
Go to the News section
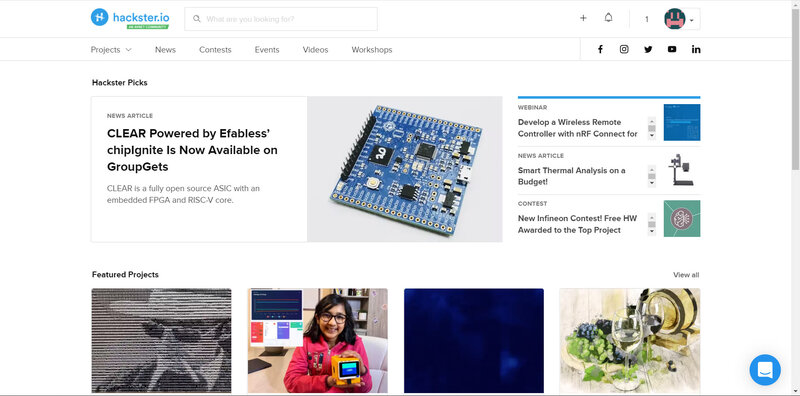pyautogui.click(x=165, y=50)
